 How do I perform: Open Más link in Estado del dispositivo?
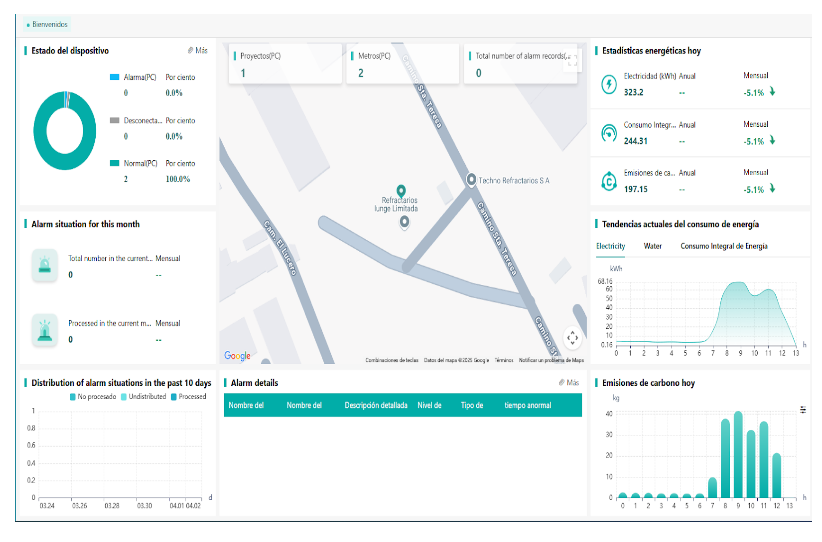click(x=198, y=51)
